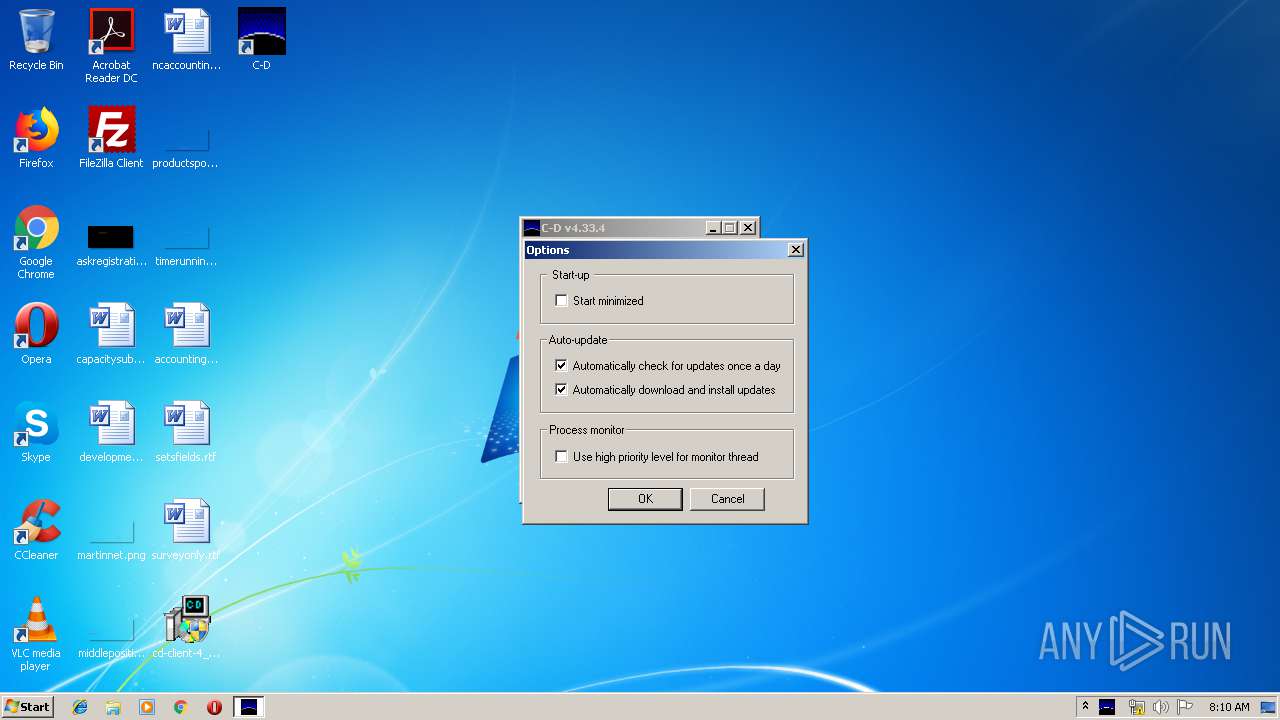Launch the Opera desktop shortcut

pos(36,334)
